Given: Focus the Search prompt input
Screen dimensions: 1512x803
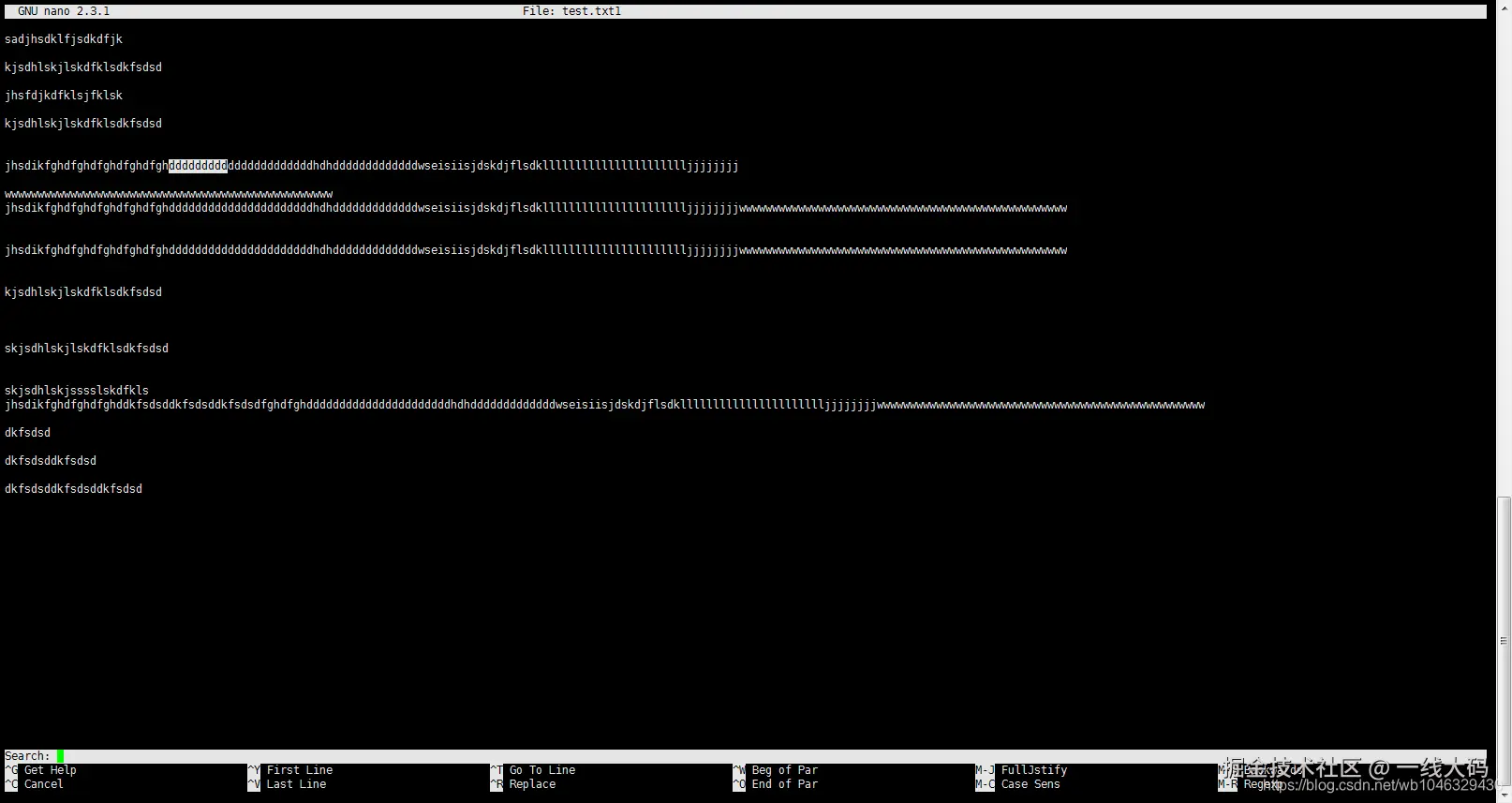Looking at the screenshot, I should click(x=745, y=756).
